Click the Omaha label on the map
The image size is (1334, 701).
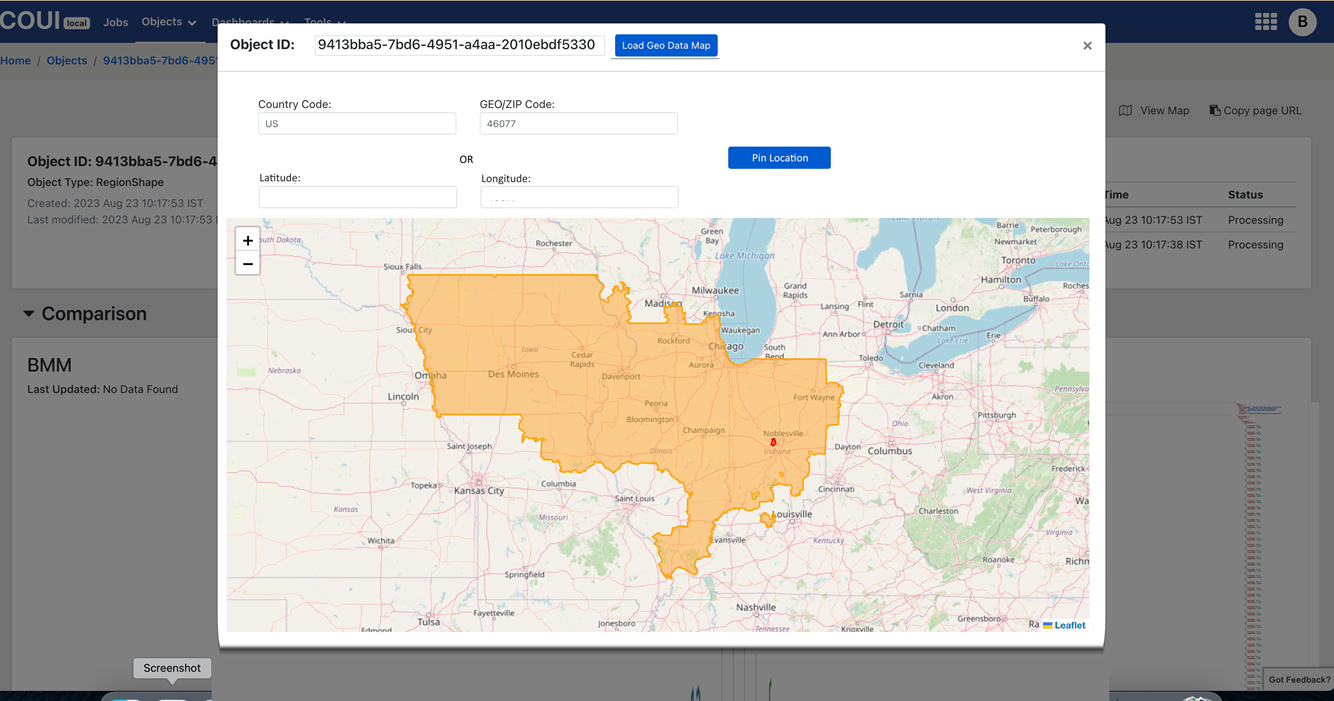[x=431, y=376]
